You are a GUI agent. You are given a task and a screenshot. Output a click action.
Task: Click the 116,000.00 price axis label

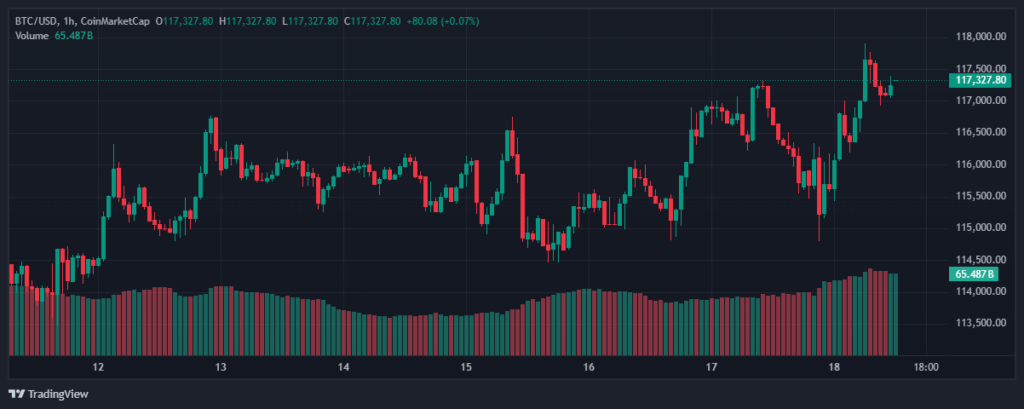(980, 165)
